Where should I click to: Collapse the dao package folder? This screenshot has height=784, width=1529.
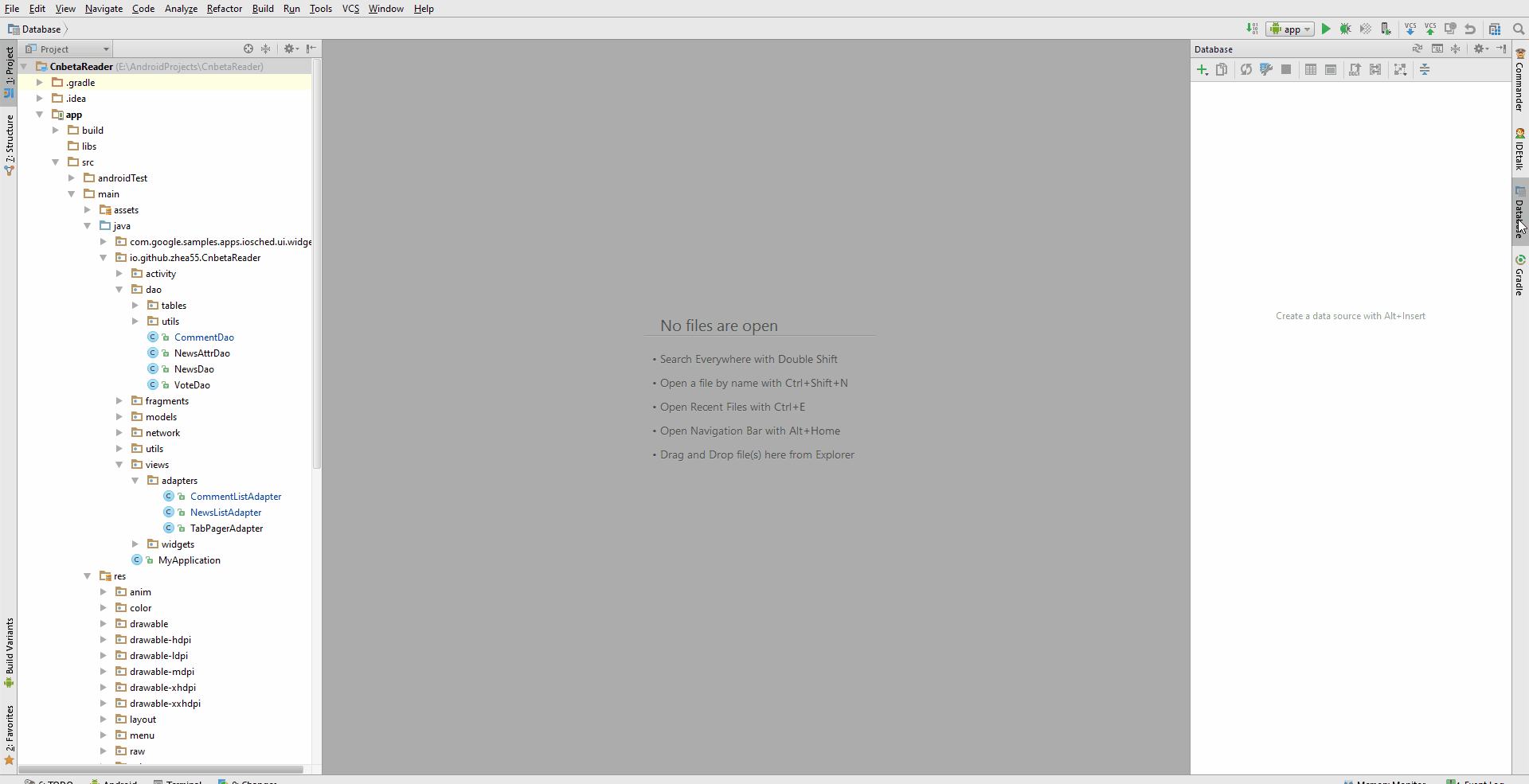click(x=119, y=290)
